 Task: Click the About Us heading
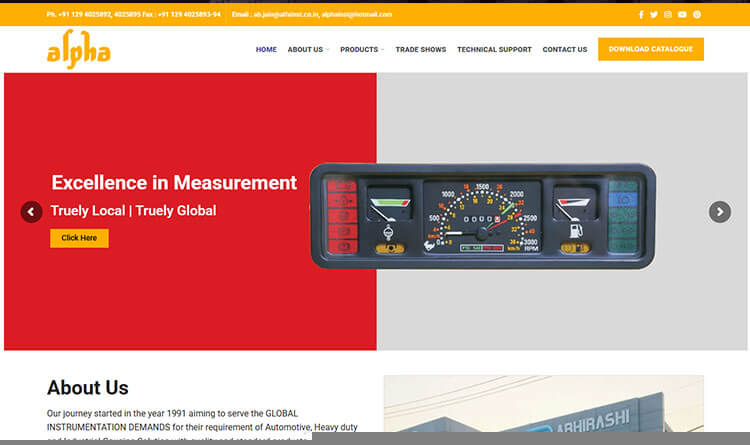[88, 388]
